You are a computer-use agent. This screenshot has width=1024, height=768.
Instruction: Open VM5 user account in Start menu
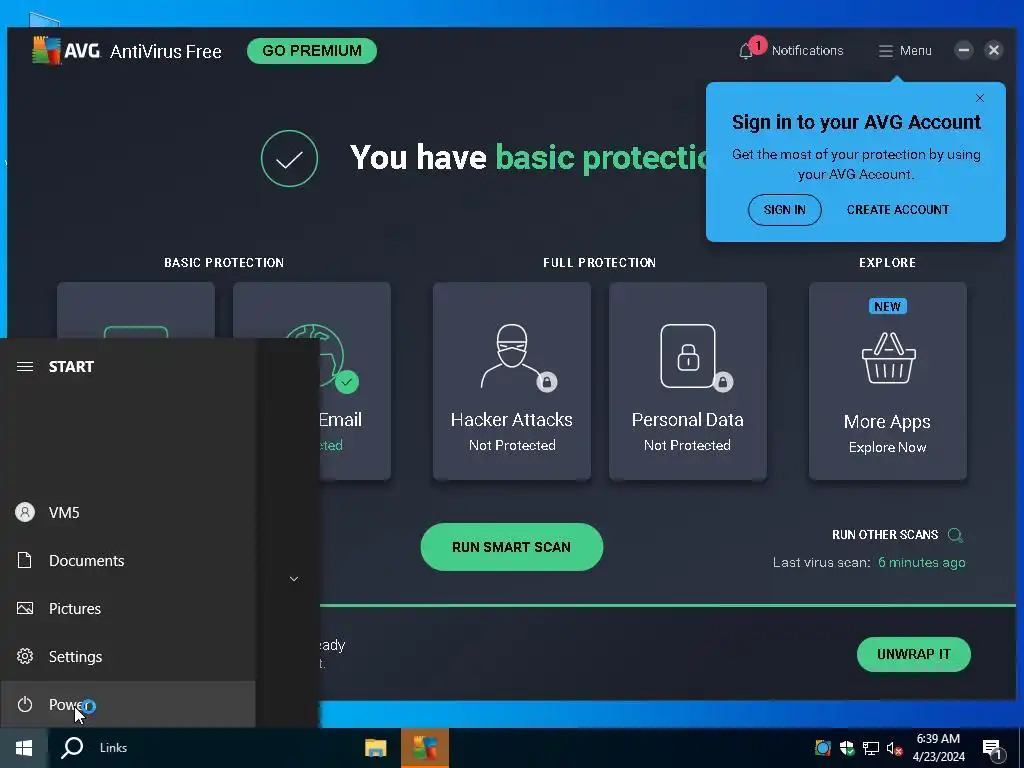click(128, 513)
